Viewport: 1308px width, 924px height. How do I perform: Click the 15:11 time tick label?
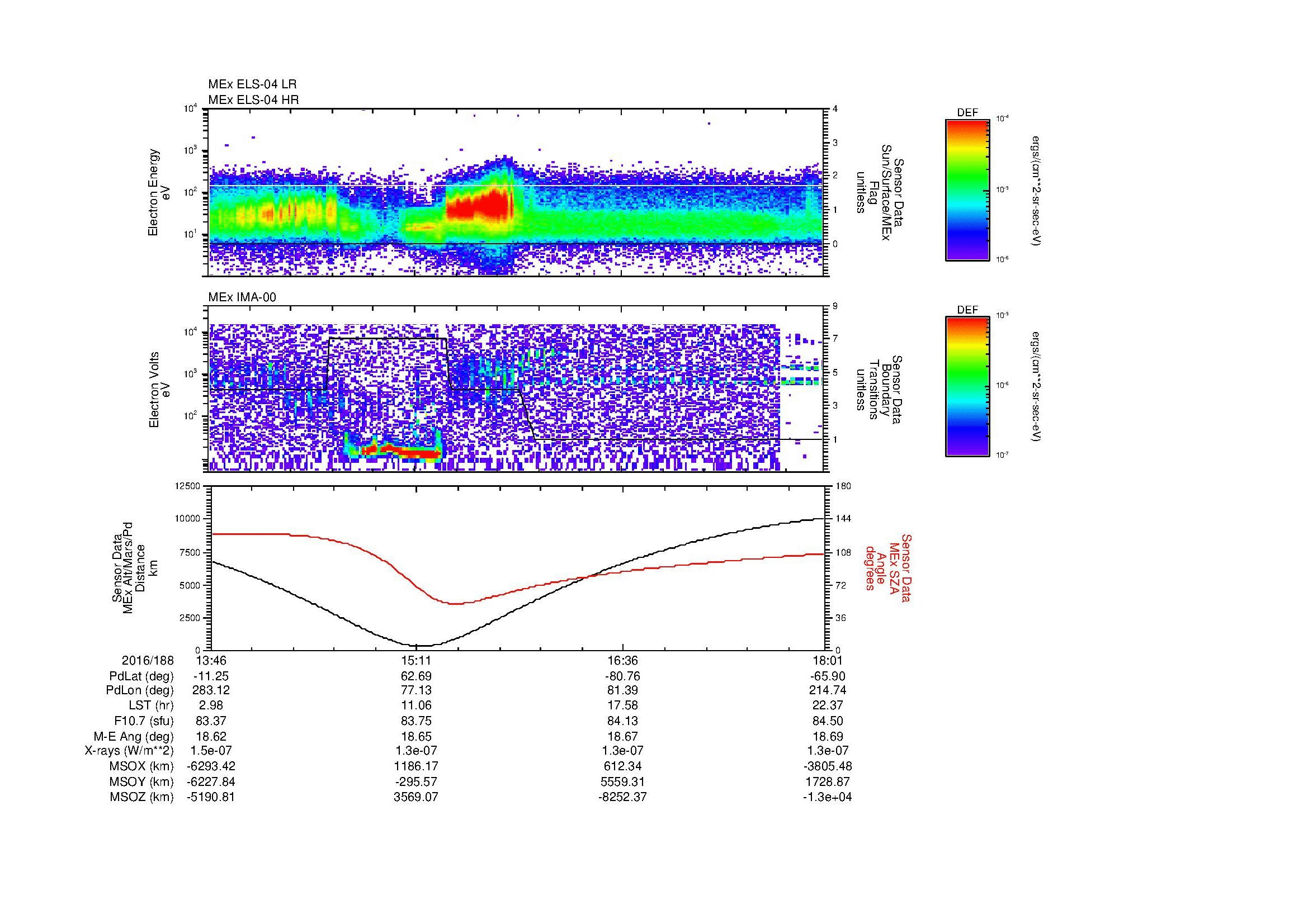417,660
